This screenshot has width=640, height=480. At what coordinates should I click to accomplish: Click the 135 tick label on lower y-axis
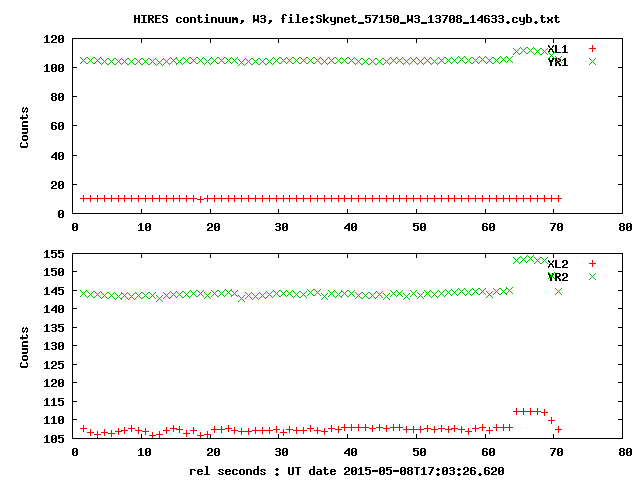[54, 328]
